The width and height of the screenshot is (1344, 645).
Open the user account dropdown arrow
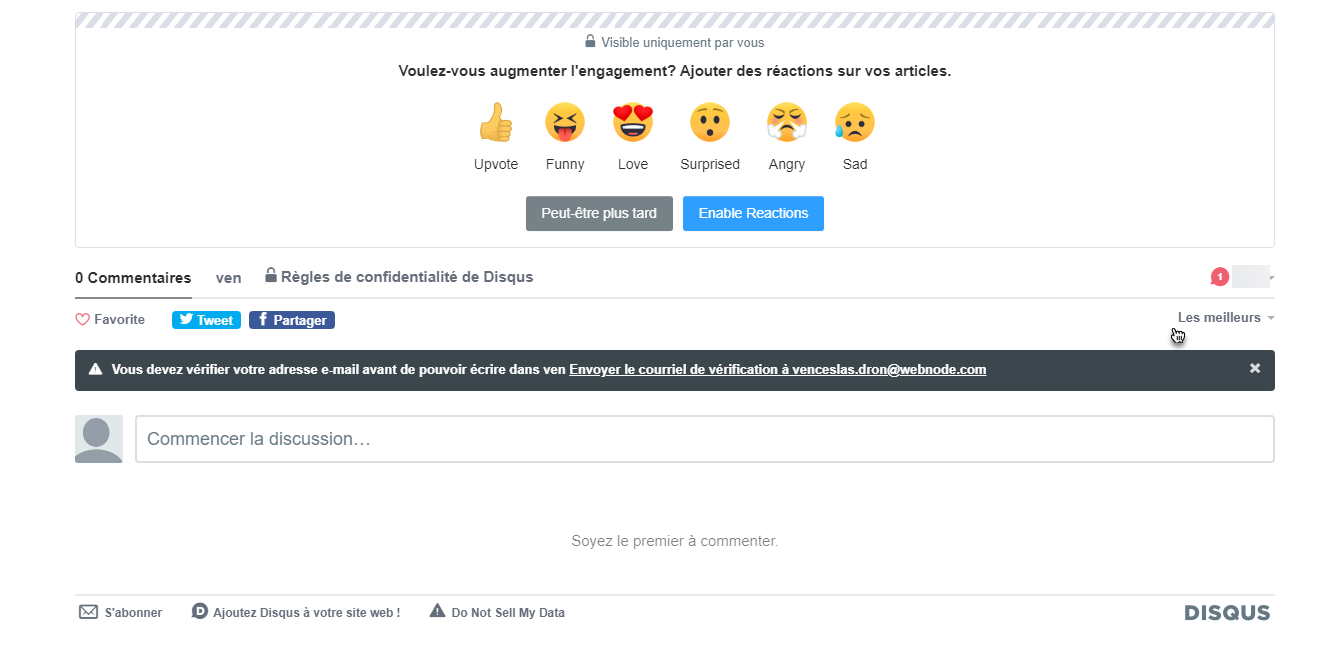pos(1272,278)
